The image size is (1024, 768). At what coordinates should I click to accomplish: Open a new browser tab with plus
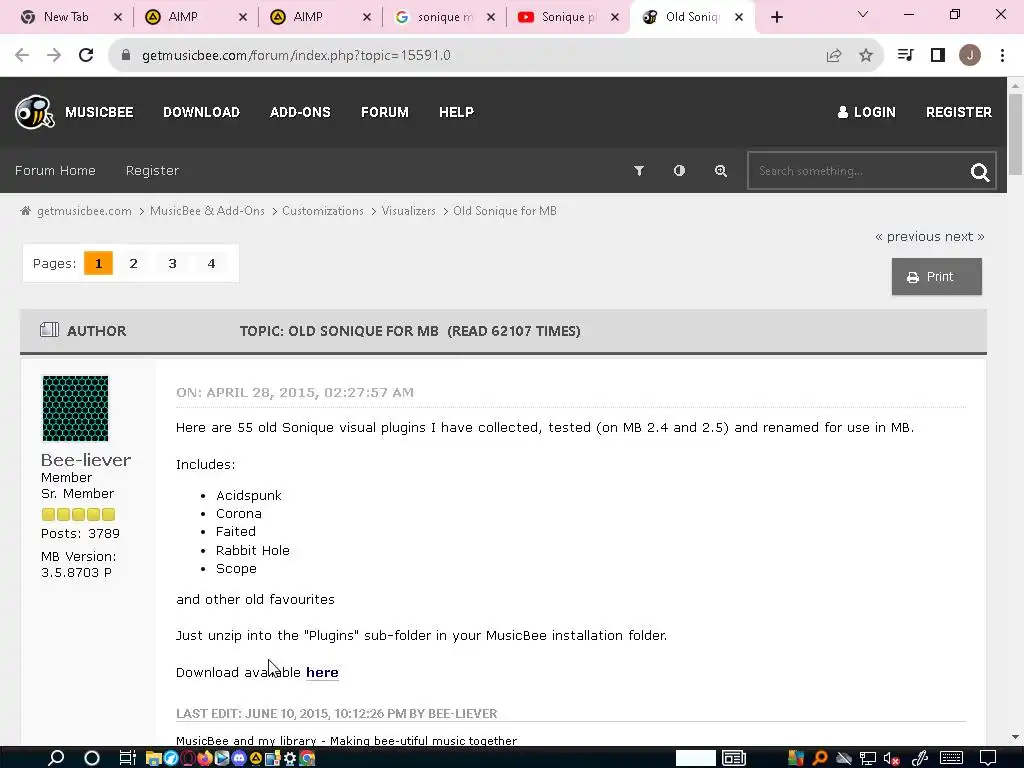pos(776,17)
